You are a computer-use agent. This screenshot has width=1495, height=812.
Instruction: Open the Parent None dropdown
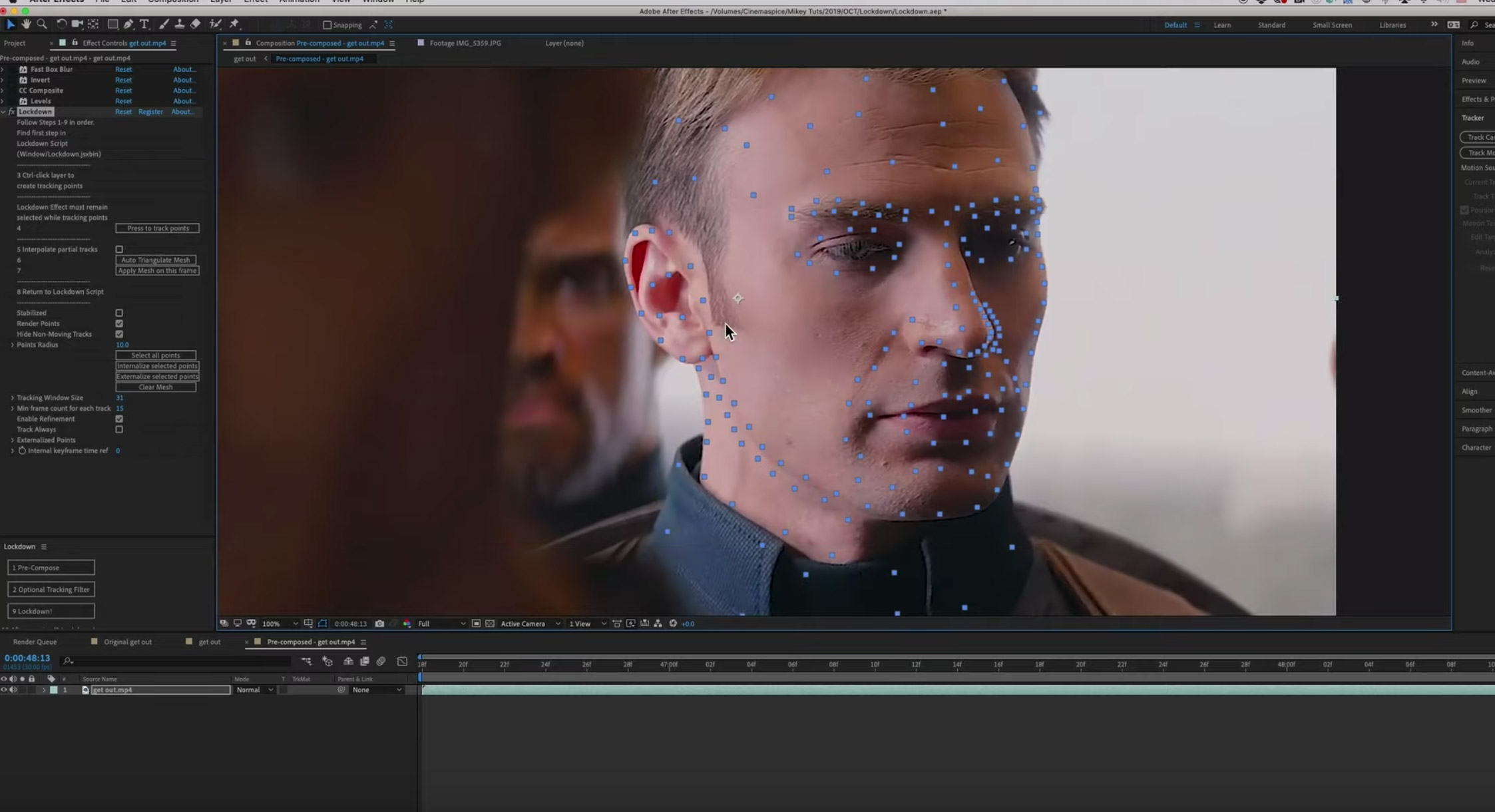tap(377, 690)
